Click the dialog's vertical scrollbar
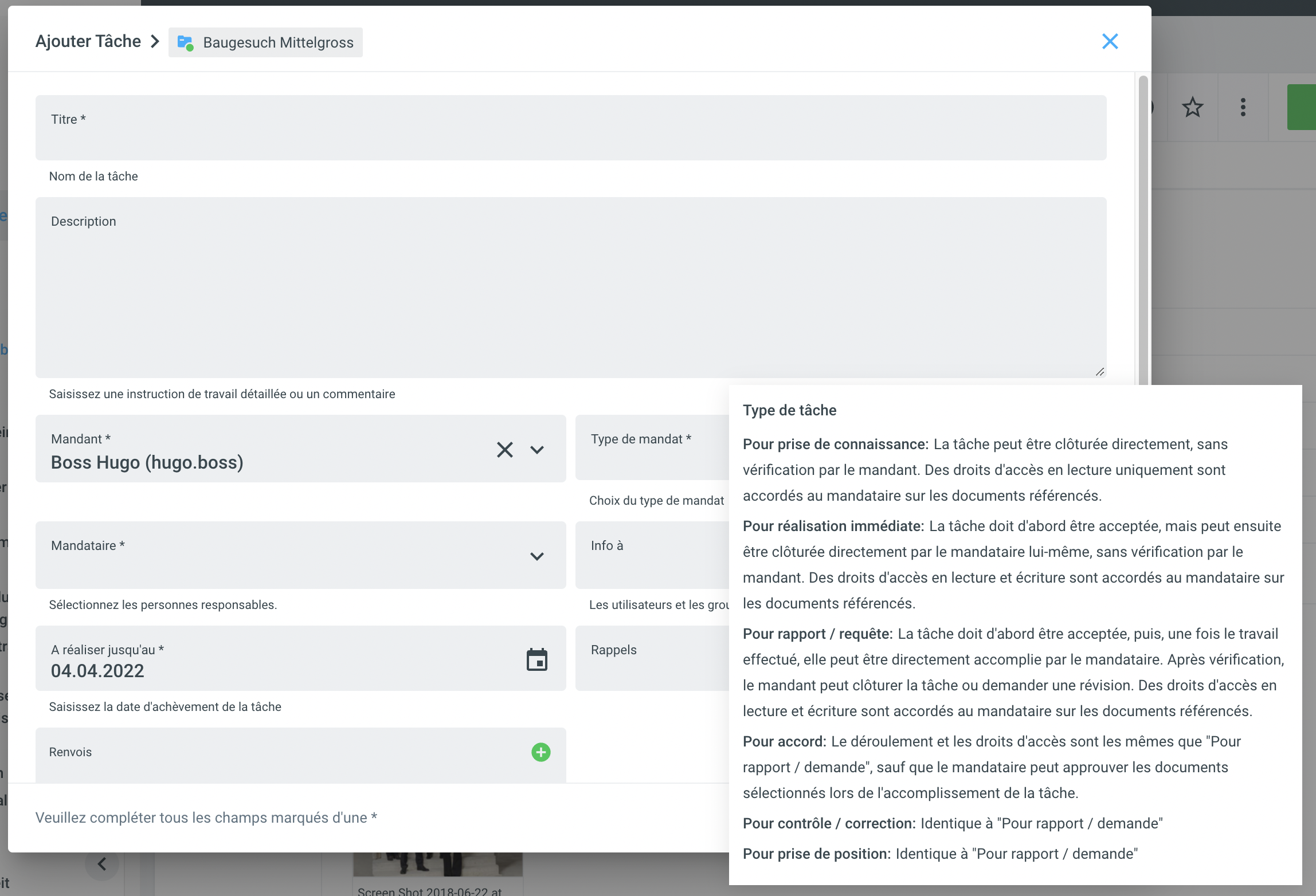The height and width of the screenshot is (896, 1316). click(x=1143, y=229)
